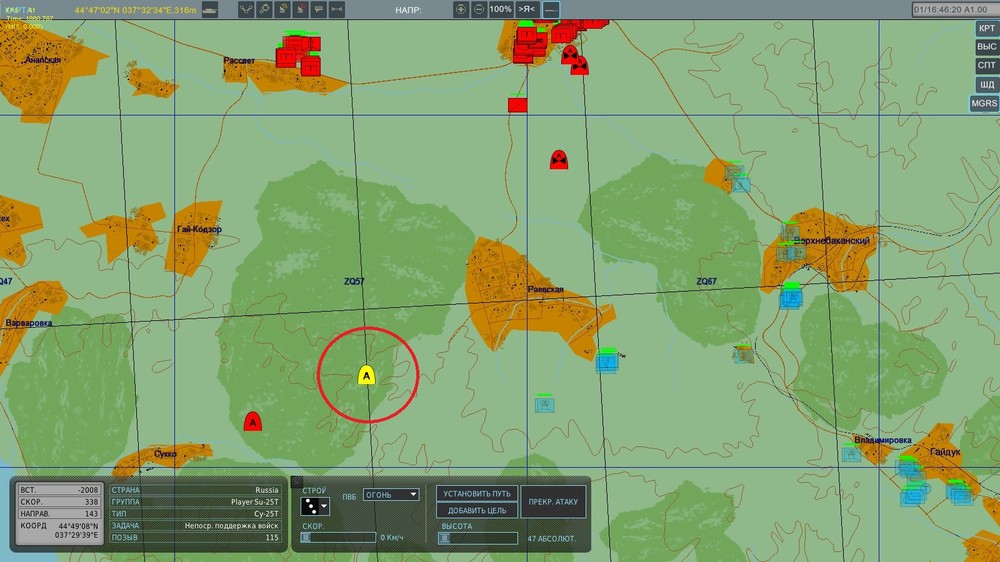Adjust the ВЫСОТА altitude slider
This screenshot has height=562, width=1000.
coord(478,538)
